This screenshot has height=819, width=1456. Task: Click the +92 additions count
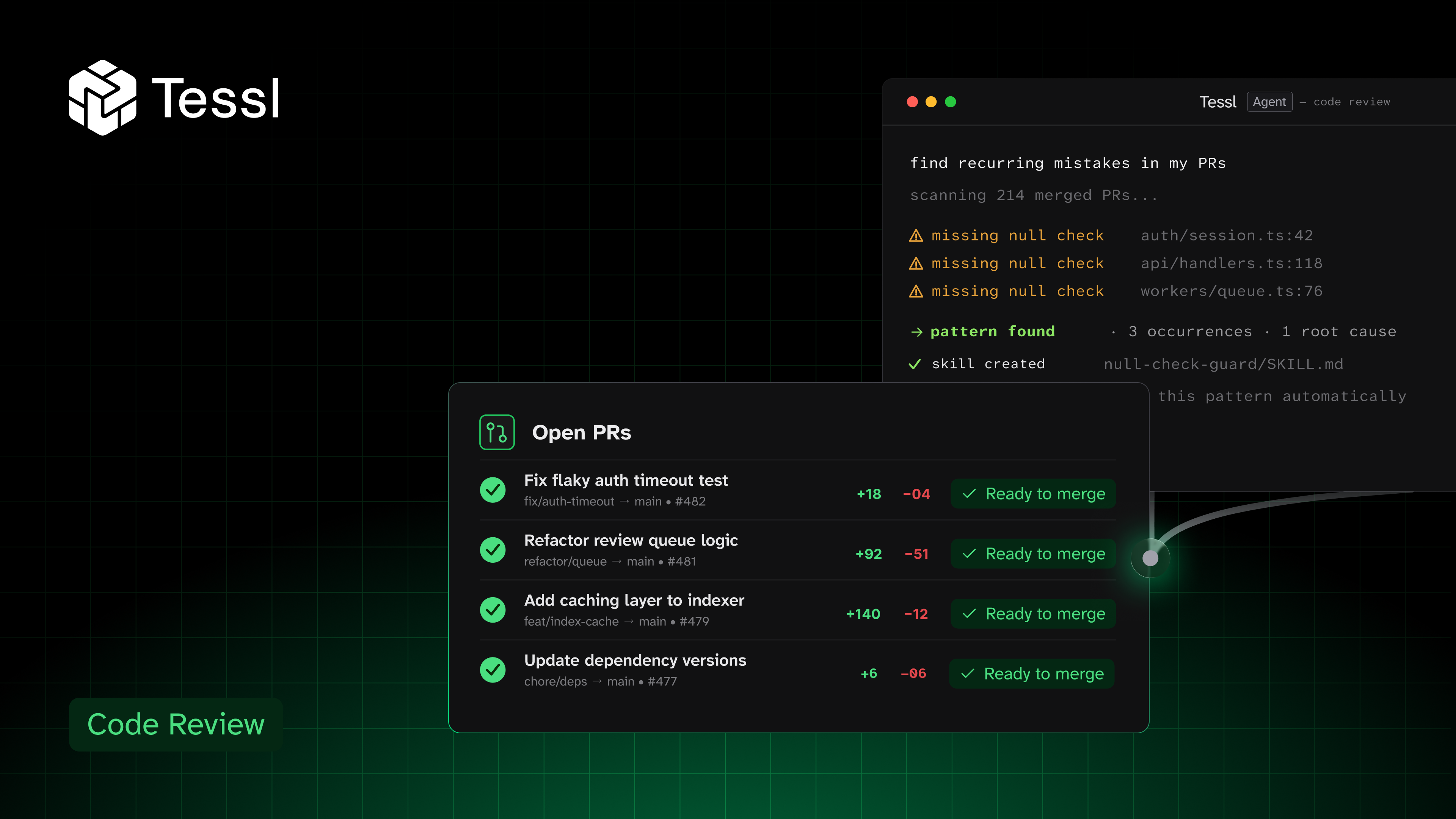869,554
